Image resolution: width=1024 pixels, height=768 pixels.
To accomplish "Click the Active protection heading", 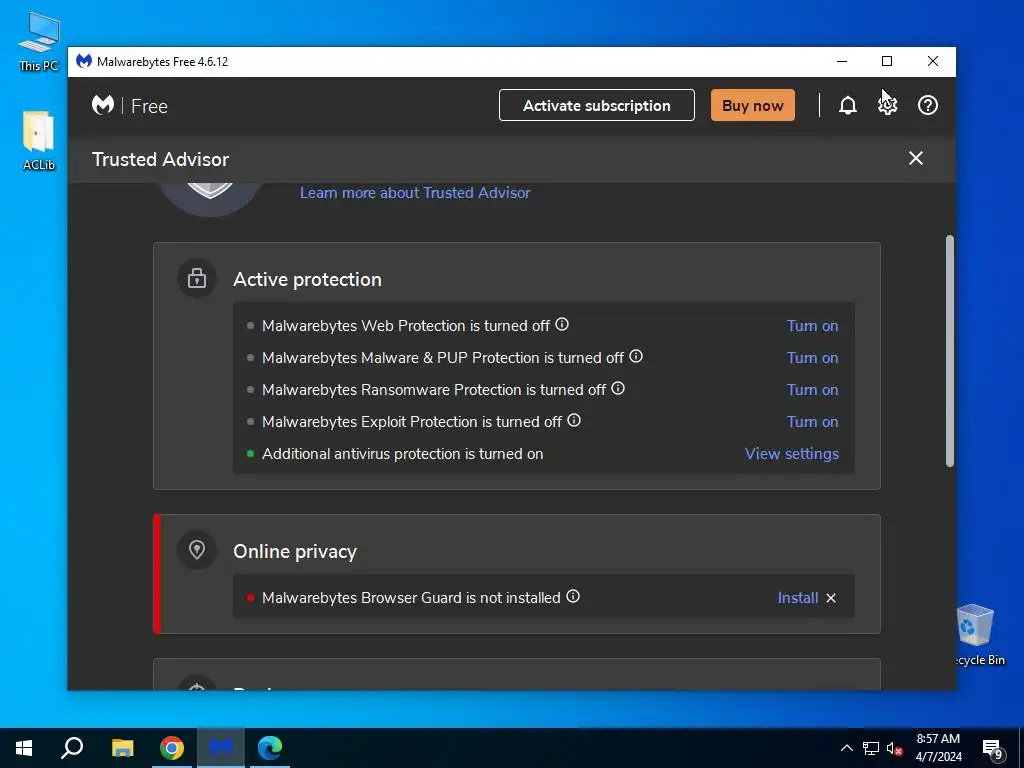I will point(308,279).
